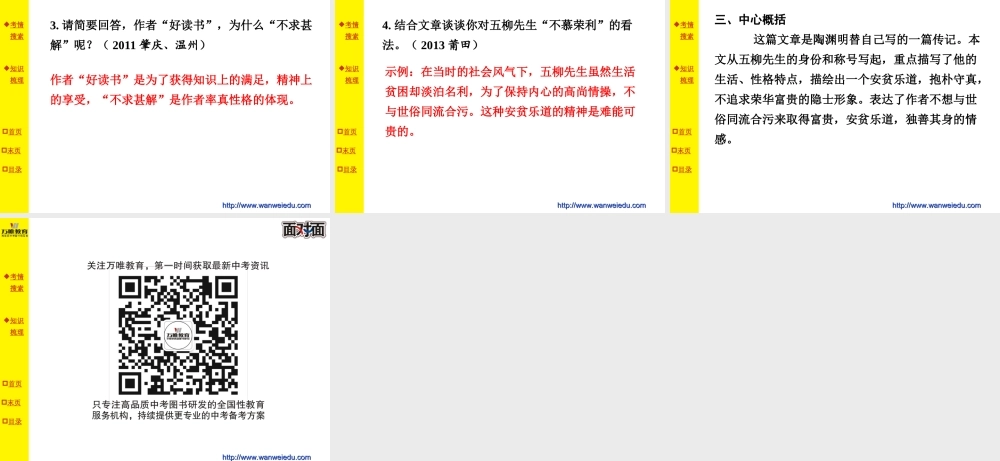Viewport: 1000px width, 461px height.
Task: Click text 关注万唯教育，第一时间获取最新中考资讯
Action: click(x=178, y=266)
